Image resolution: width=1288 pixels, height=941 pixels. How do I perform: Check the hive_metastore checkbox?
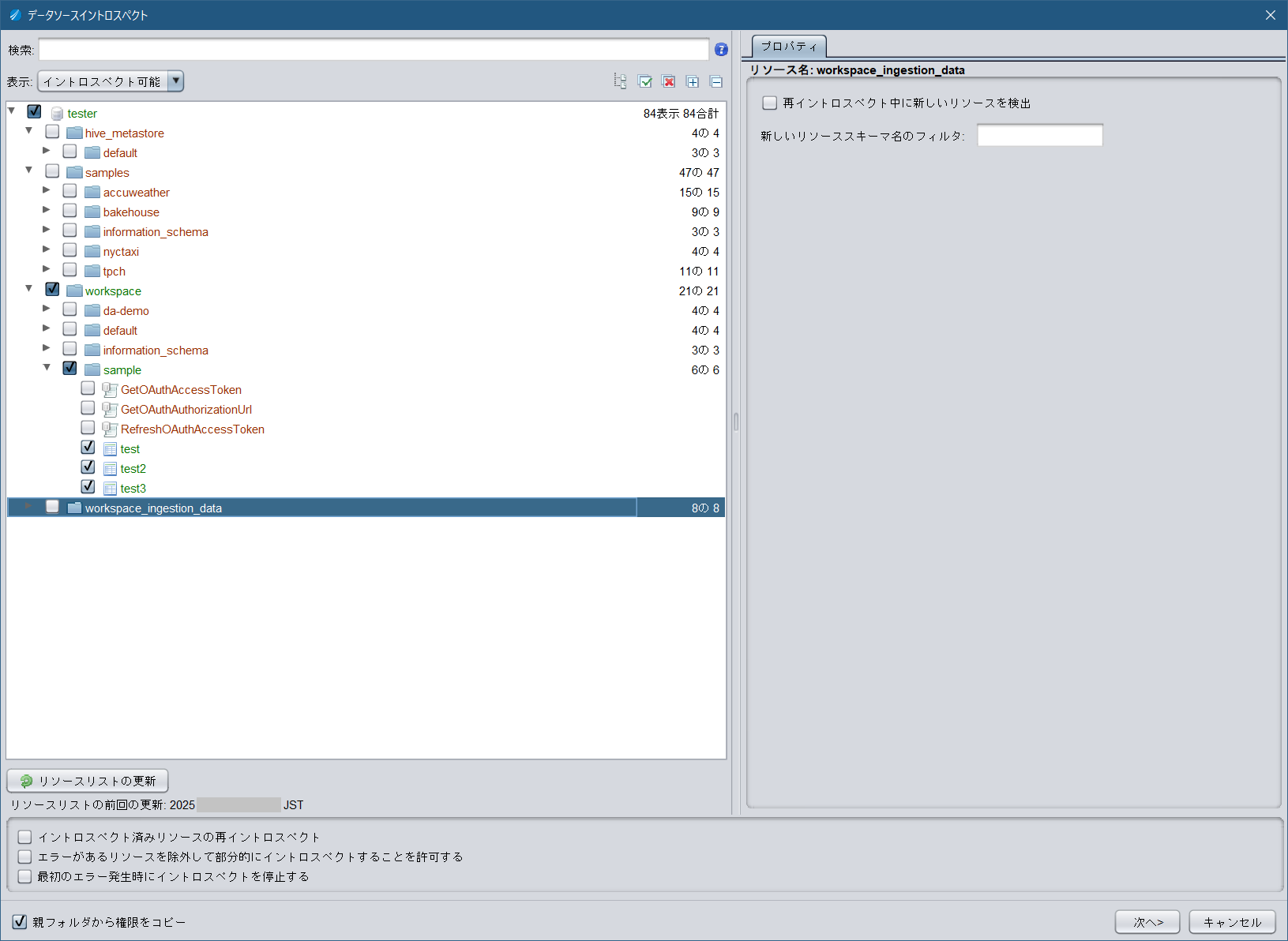pyautogui.click(x=52, y=131)
